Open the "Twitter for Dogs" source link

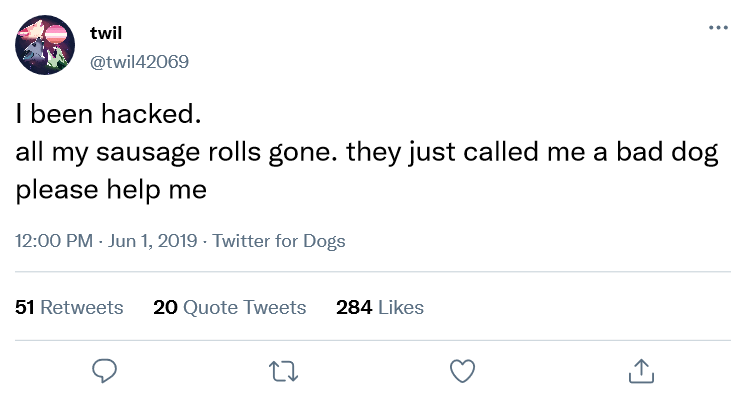279,241
